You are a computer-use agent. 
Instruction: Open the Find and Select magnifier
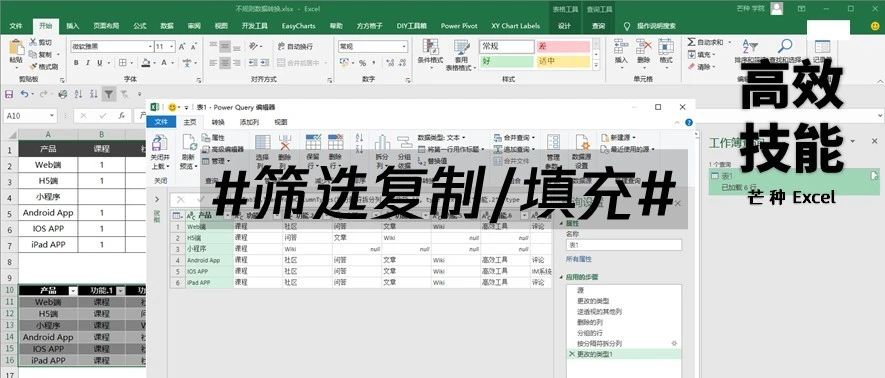coord(785,46)
